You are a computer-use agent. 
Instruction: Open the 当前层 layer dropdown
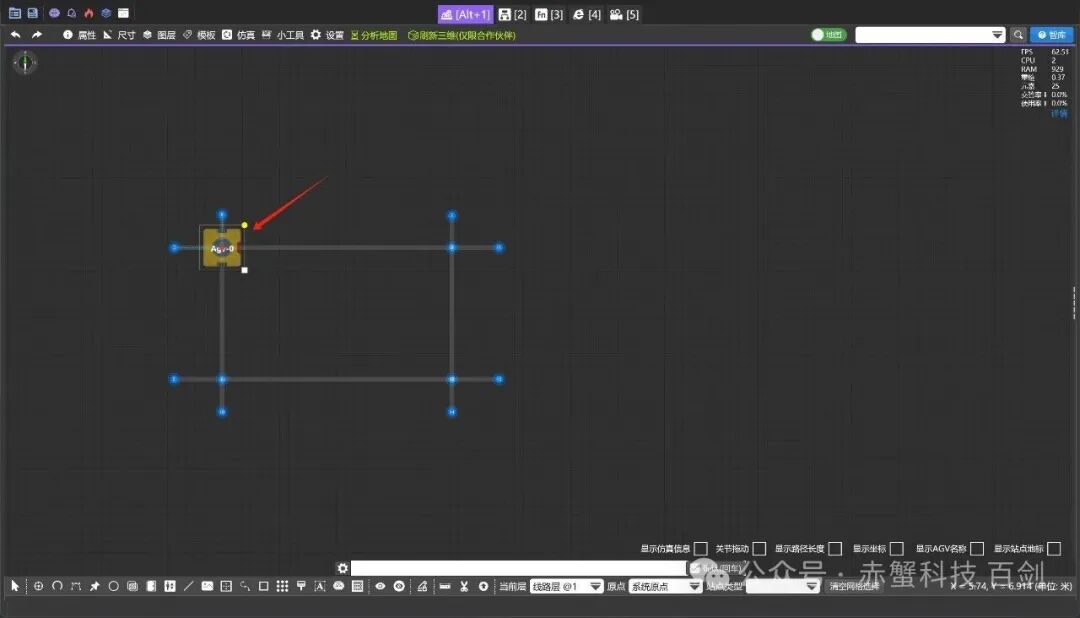click(x=566, y=586)
